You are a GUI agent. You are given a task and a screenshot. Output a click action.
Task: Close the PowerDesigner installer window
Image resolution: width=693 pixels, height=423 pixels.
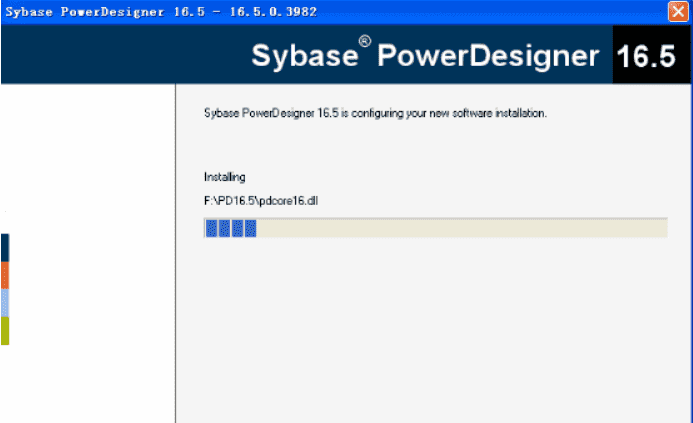coord(678,11)
